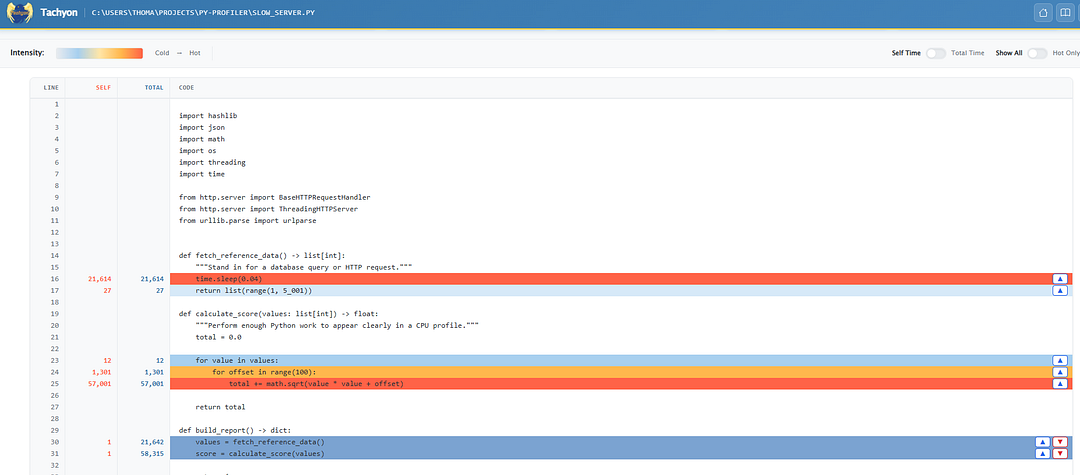
Task: Click line number 32 in gutter
Action: (x=55, y=465)
